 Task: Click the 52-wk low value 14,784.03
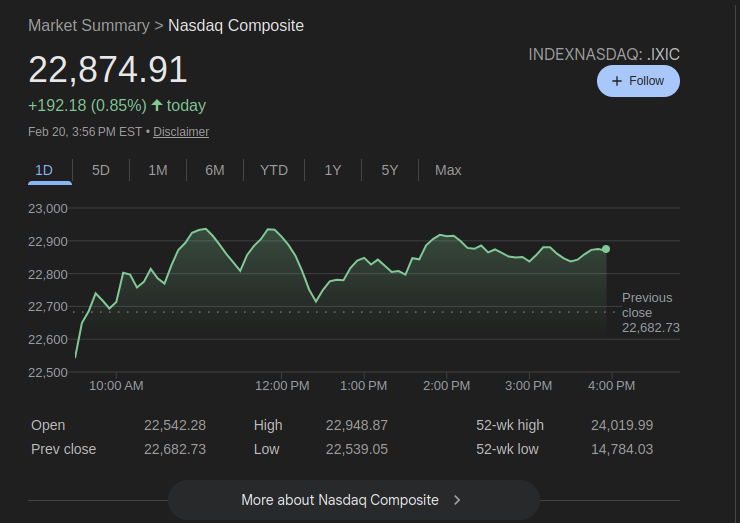(622, 449)
